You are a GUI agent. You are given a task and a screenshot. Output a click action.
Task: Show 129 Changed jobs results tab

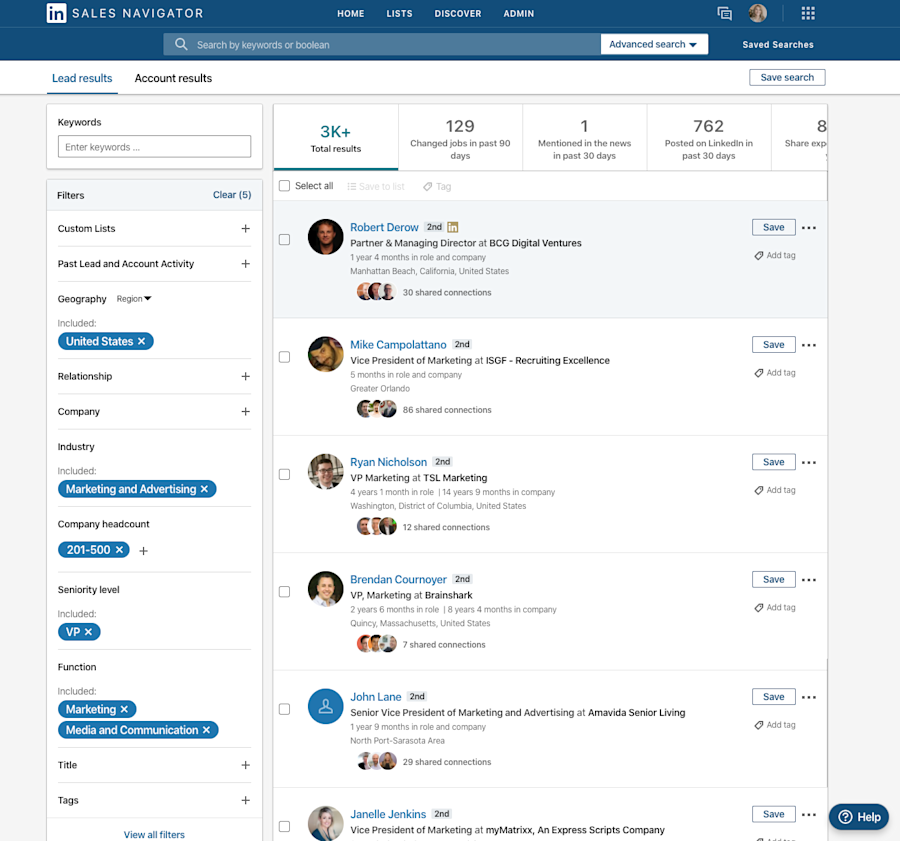coord(460,138)
